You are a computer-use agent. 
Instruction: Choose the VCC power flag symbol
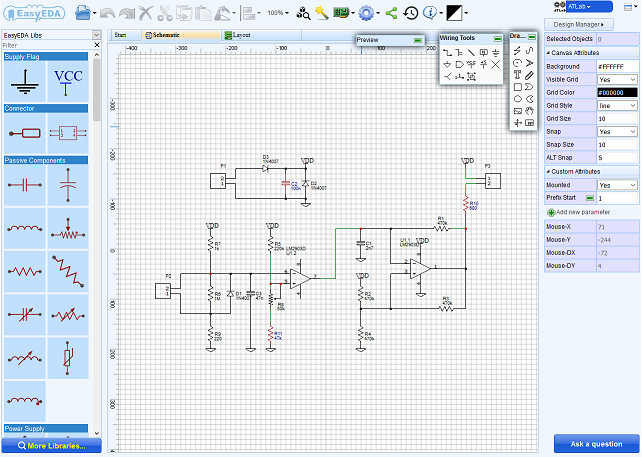click(x=68, y=81)
